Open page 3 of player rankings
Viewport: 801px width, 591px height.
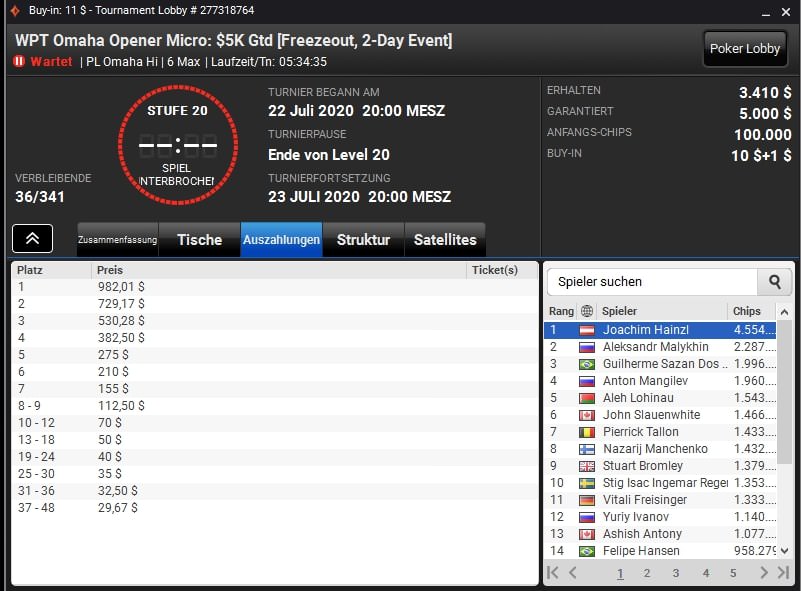pos(675,573)
